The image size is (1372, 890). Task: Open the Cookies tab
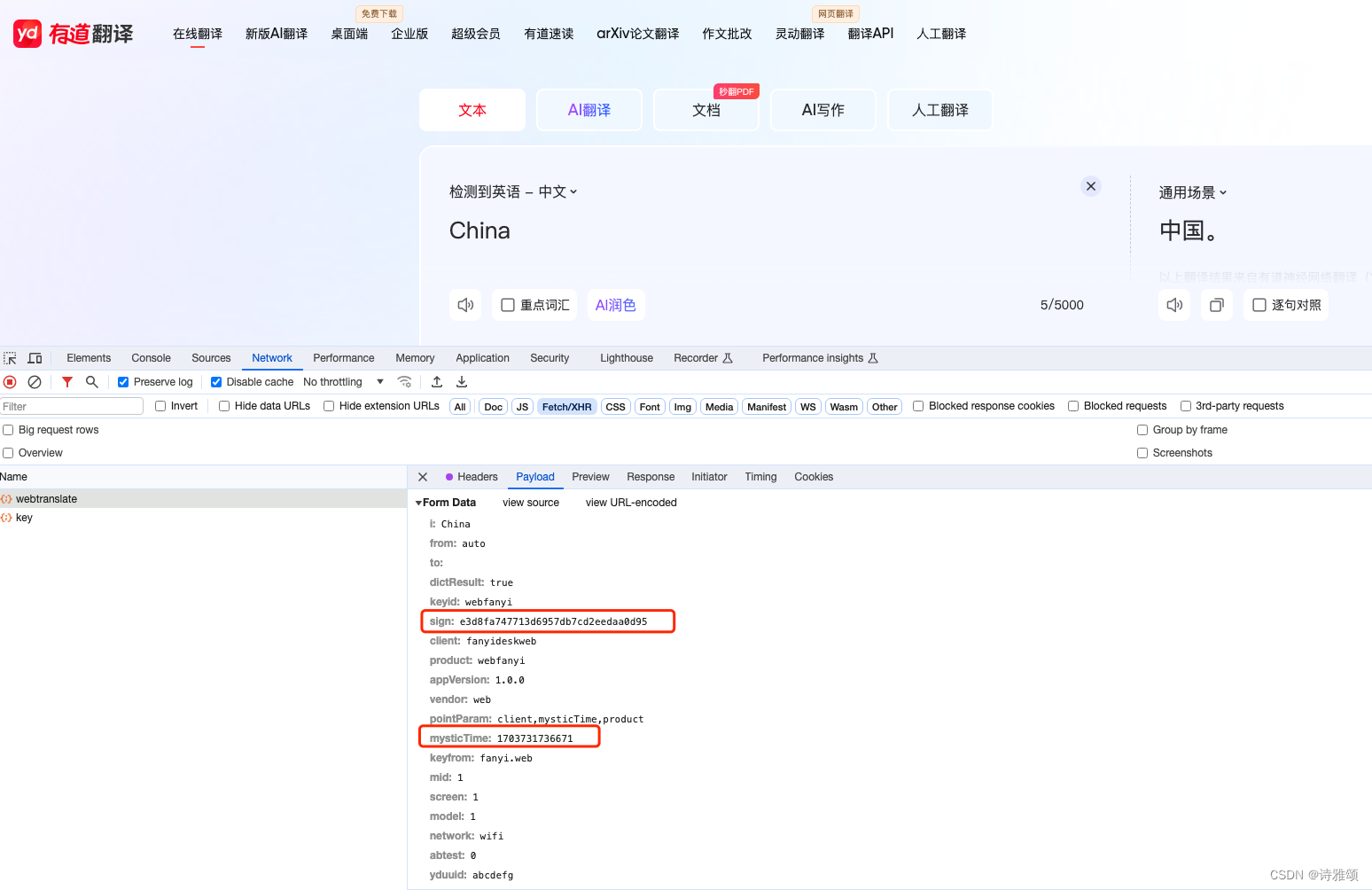coord(814,477)
